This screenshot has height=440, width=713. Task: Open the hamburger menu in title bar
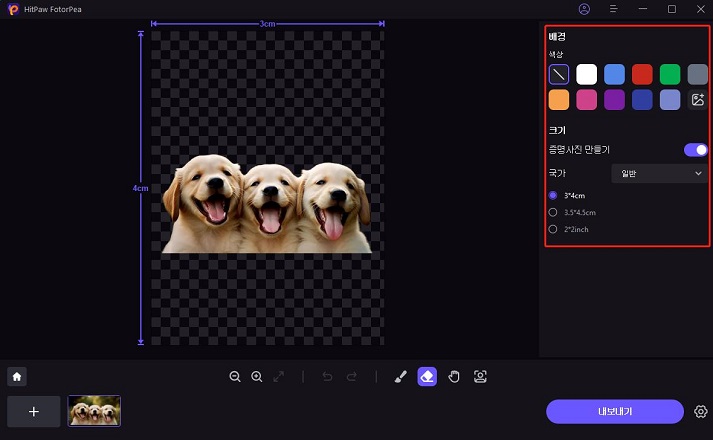click(x=613, y=9)
